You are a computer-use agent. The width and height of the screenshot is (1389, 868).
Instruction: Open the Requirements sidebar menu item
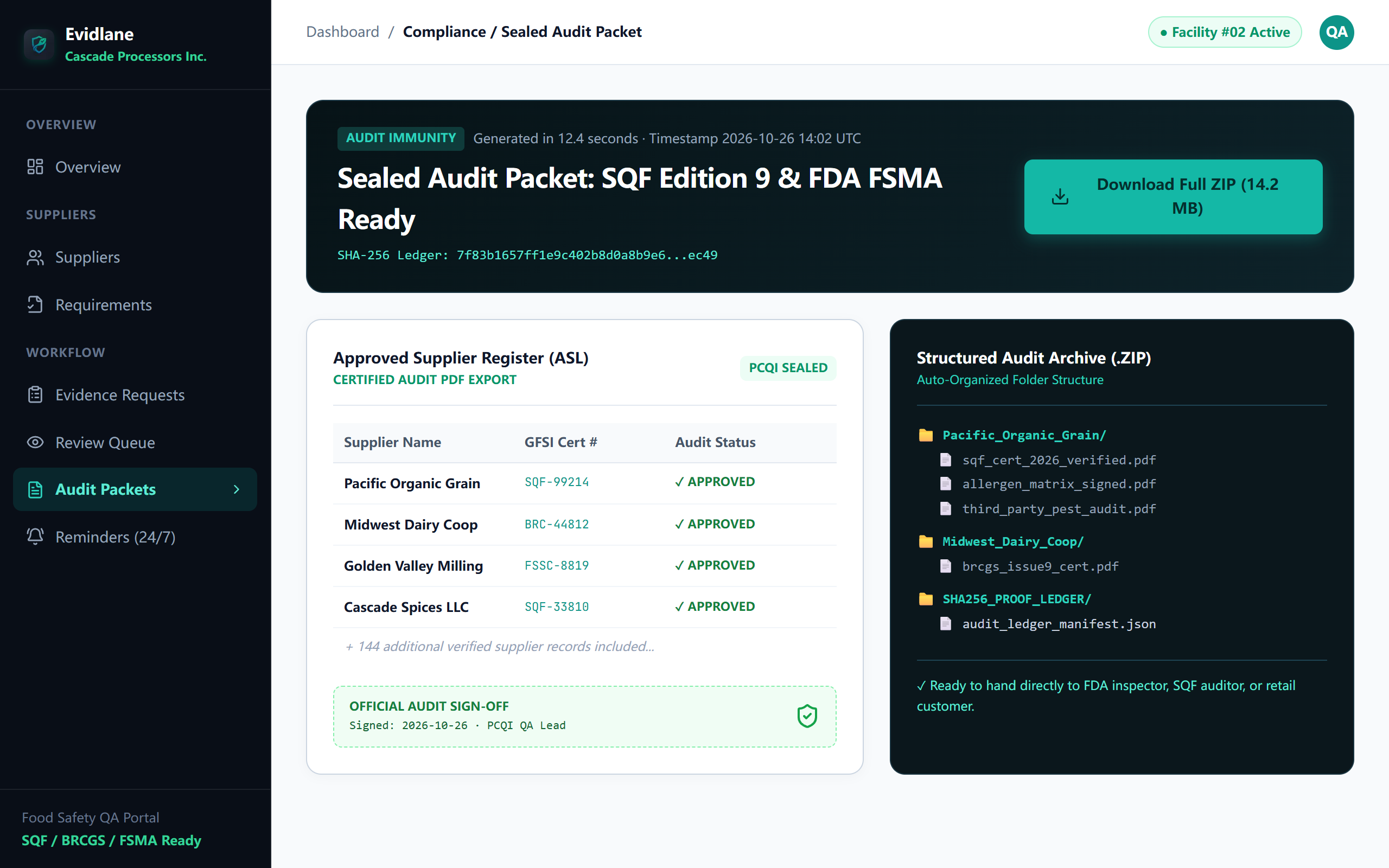[135, 305]
